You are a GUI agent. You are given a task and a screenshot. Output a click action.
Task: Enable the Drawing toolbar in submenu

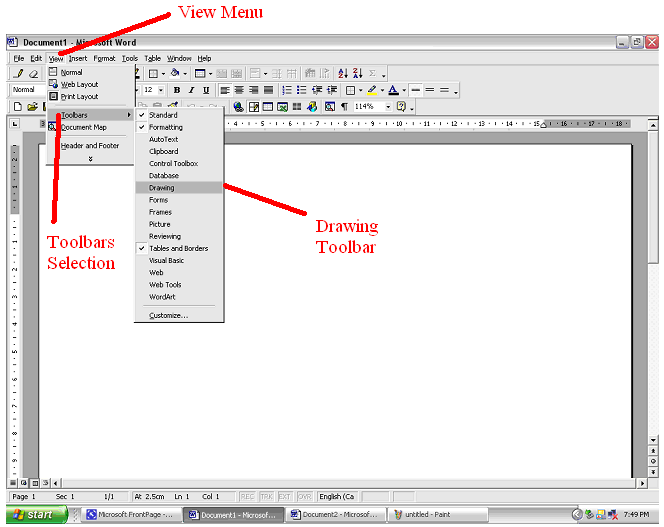click(x=179, y=188)
